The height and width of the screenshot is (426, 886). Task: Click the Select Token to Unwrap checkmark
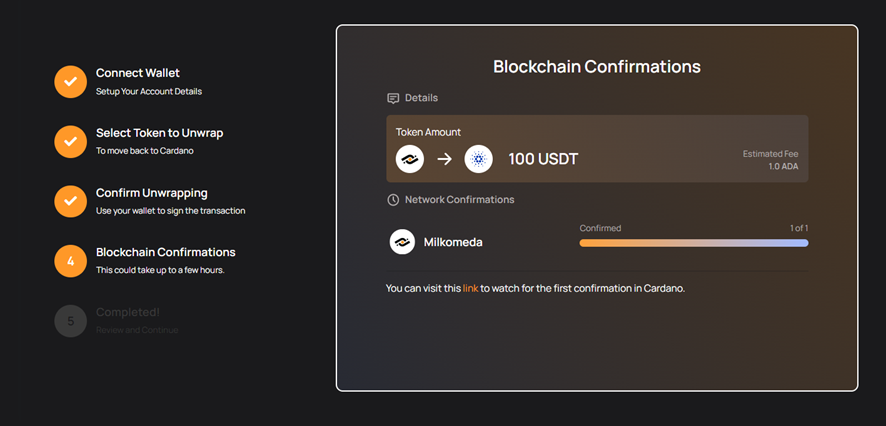pyautogui.click(x=70, y=141)
